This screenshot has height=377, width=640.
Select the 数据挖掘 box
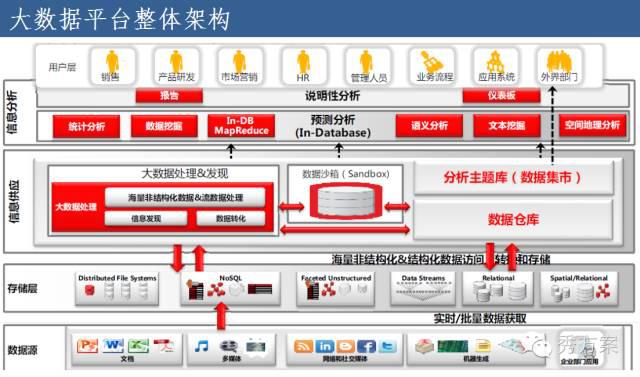[164, 126]
